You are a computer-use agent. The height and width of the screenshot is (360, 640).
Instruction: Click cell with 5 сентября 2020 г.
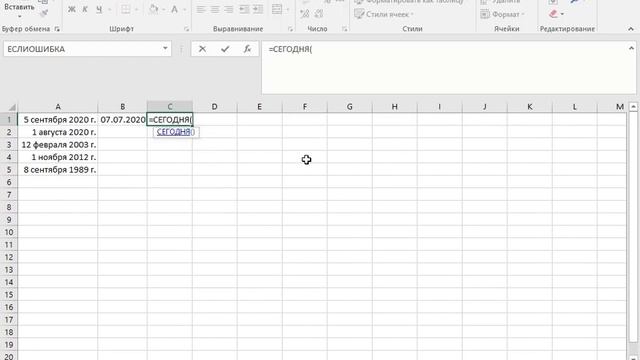tap(58, 120)
